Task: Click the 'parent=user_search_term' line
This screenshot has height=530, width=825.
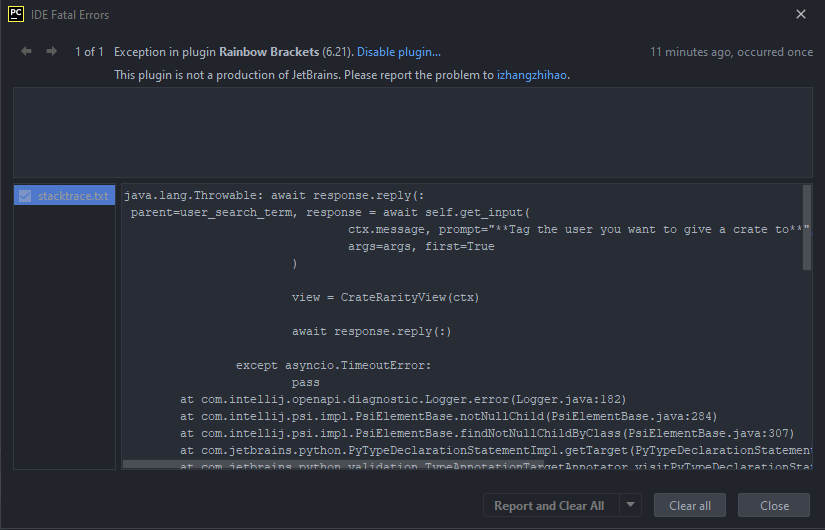Action: (x=330, y=213)
